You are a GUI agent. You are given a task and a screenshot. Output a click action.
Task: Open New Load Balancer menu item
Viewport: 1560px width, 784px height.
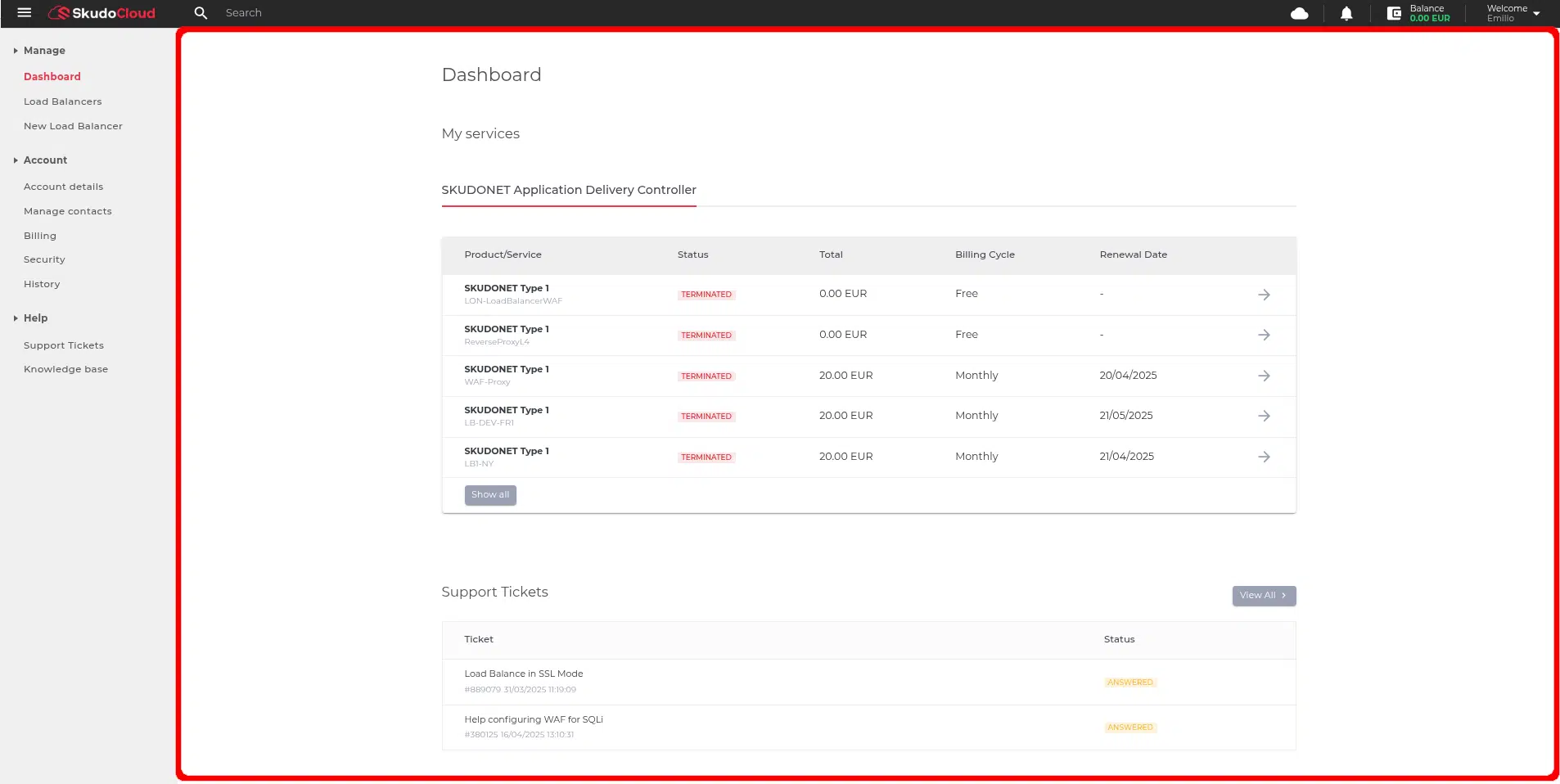73,126
